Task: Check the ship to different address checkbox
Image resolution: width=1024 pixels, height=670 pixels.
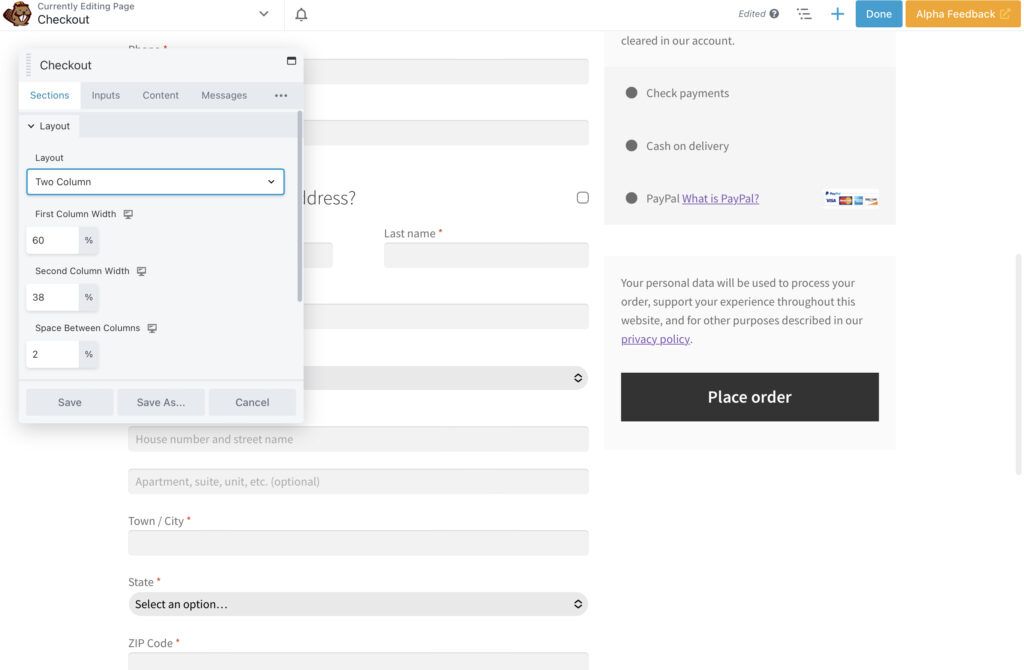Action: (583, 198)
